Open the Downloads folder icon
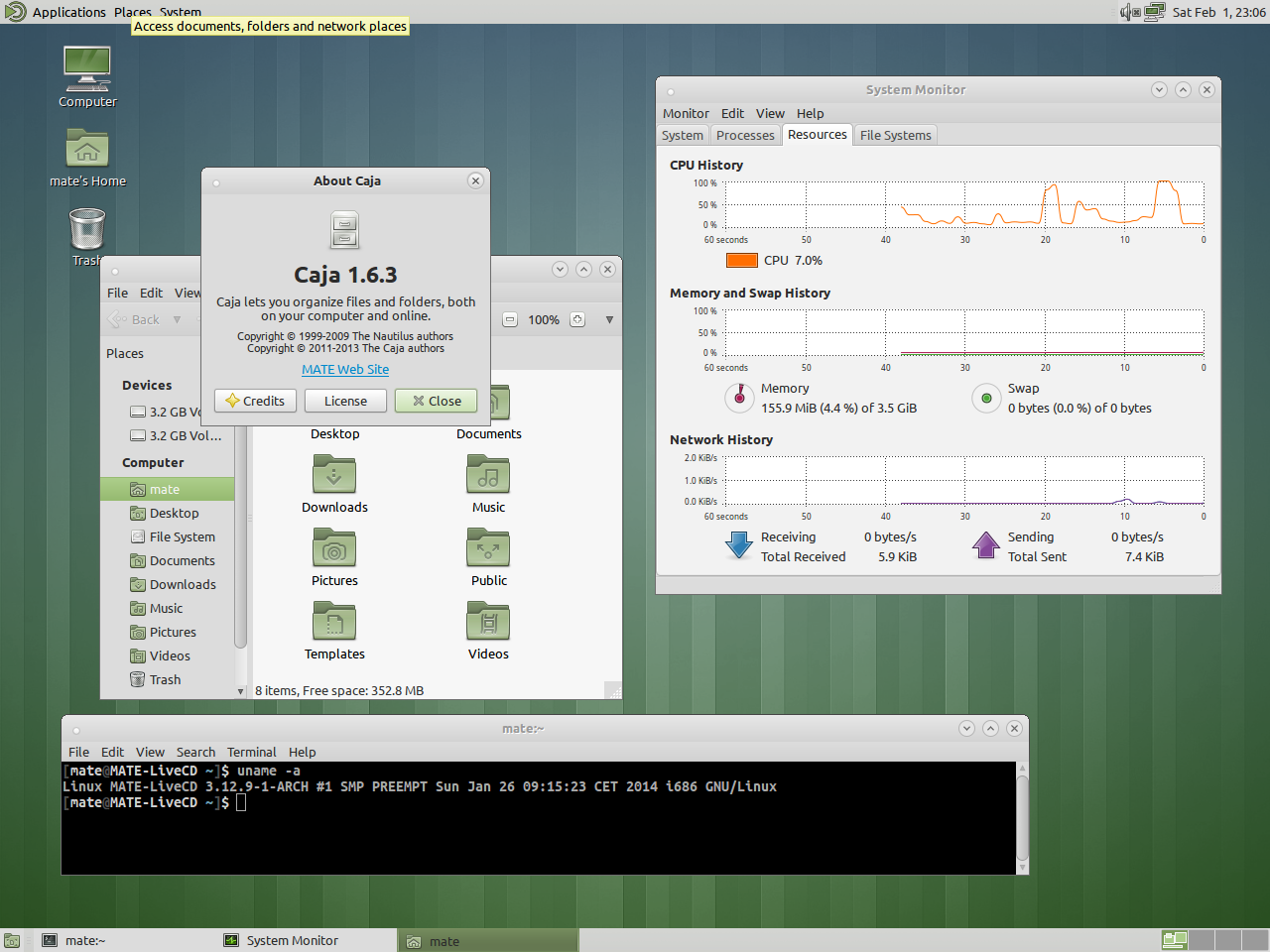This screenshot has height=952, width=1270. pyautogui.click(x=334, y=476)
